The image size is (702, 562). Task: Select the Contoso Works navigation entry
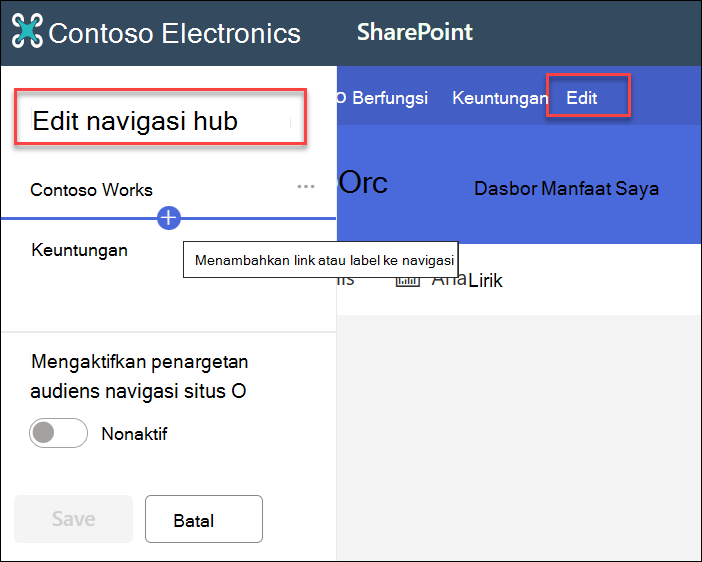91,190
